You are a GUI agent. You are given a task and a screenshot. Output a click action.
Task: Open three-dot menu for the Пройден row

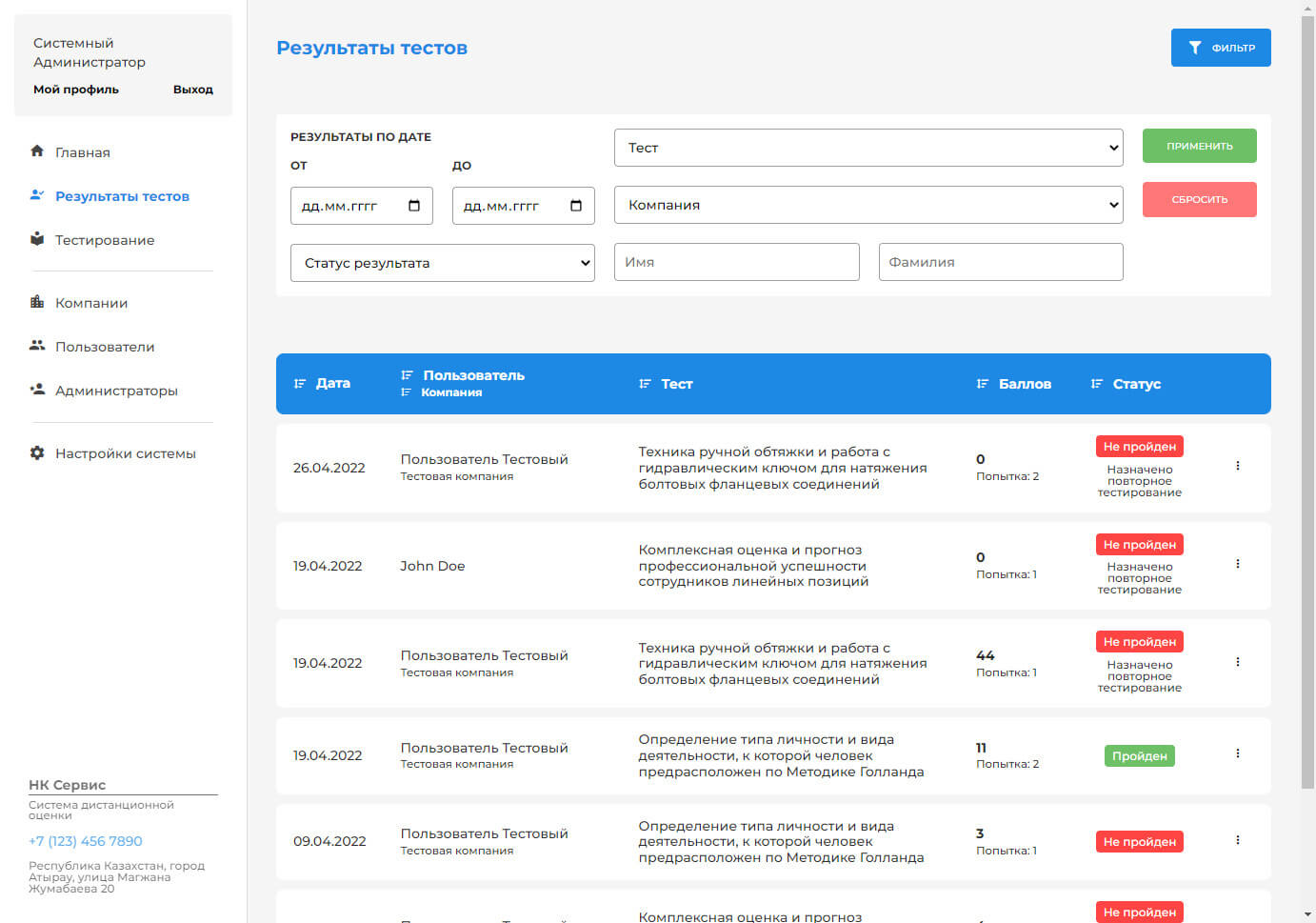[1238, 753]
